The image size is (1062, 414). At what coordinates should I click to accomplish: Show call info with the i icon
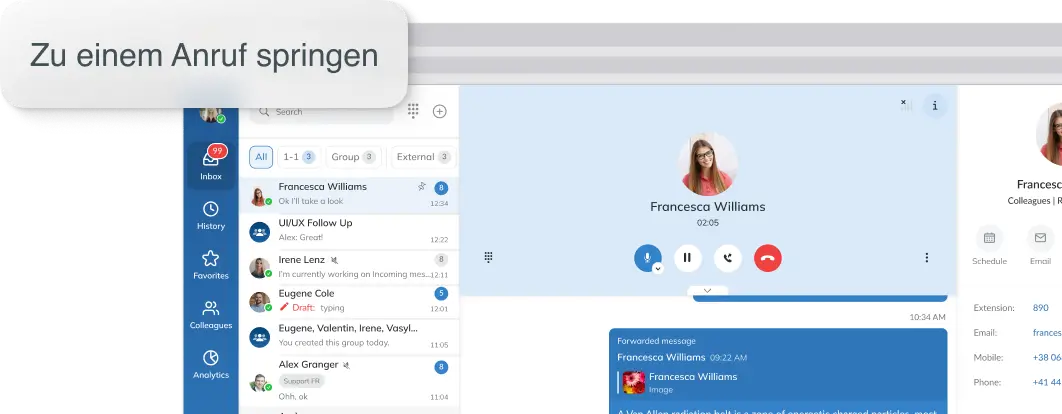click(x=935, y=105)
